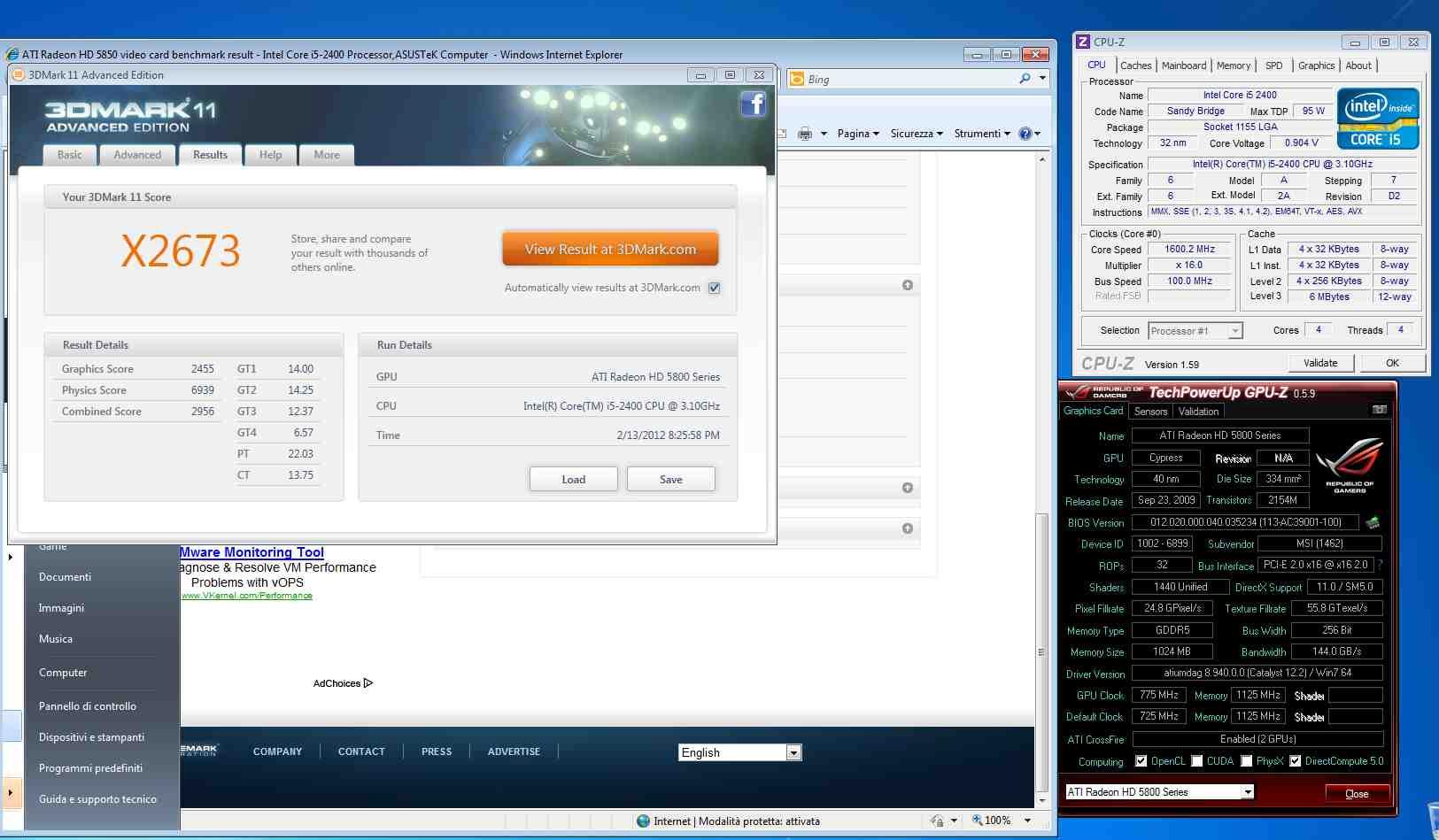Switch to the Mainboard tab in CPU-Z
Viewport: 1439px width, 840px height.
click(1184, 66)
